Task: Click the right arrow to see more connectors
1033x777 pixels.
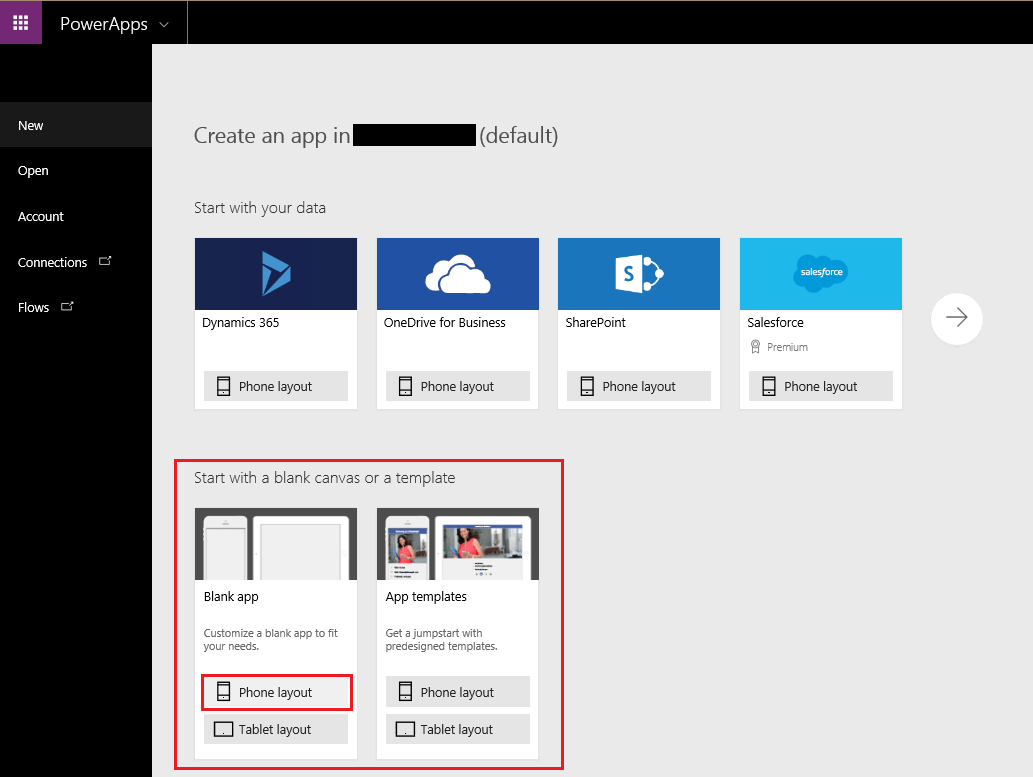Action: tap(956, 318)
